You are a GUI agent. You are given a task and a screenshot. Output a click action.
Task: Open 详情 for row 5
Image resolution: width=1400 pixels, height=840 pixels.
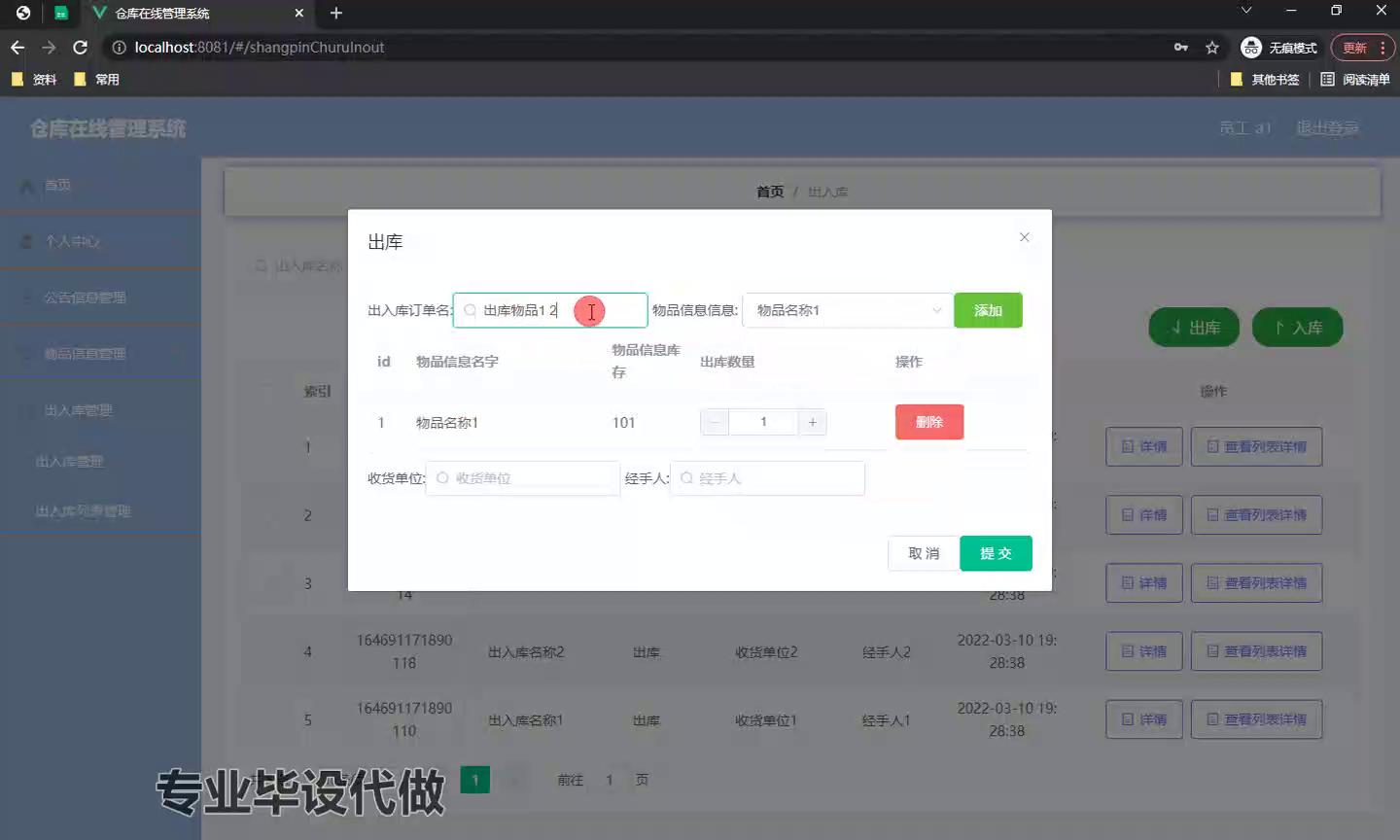pyautogui.click(x=1144, y=718)
